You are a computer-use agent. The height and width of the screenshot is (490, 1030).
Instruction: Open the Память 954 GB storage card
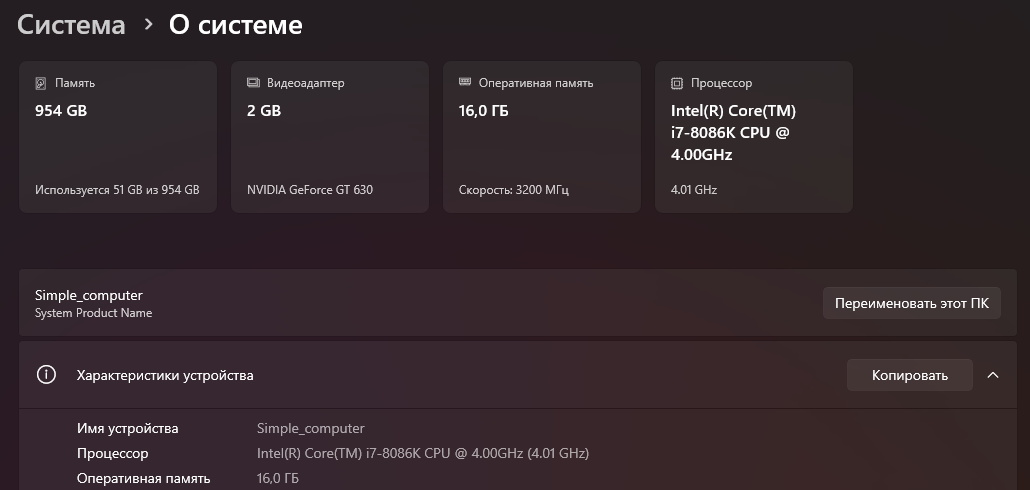coord(118,137)
